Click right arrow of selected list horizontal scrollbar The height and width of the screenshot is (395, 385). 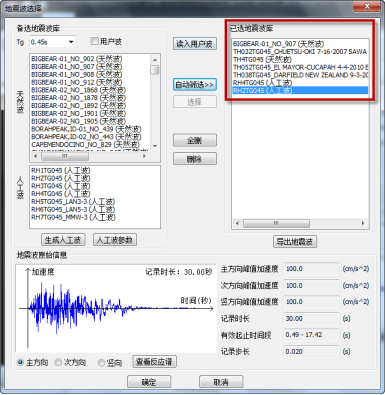pyautogui.click(x=363, y=223)
